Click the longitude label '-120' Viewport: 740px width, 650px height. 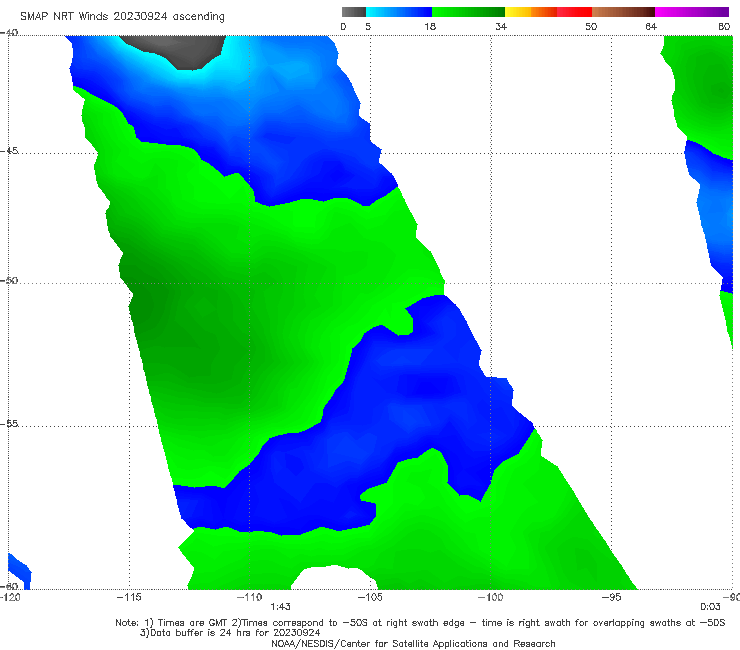[10, 597]
